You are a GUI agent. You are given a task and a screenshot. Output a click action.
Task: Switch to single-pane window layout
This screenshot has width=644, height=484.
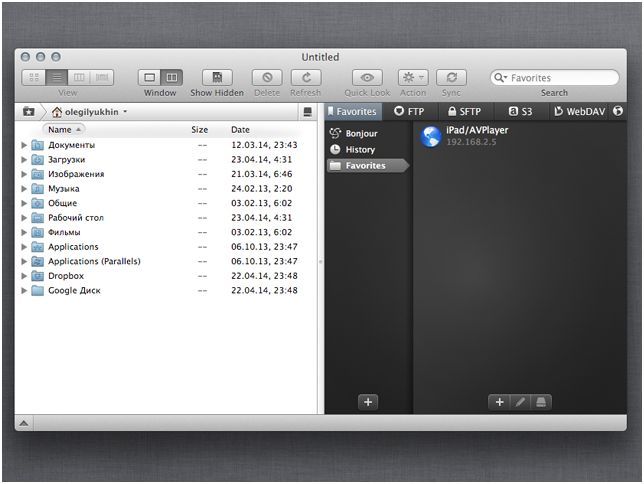(x=149, y=77)
